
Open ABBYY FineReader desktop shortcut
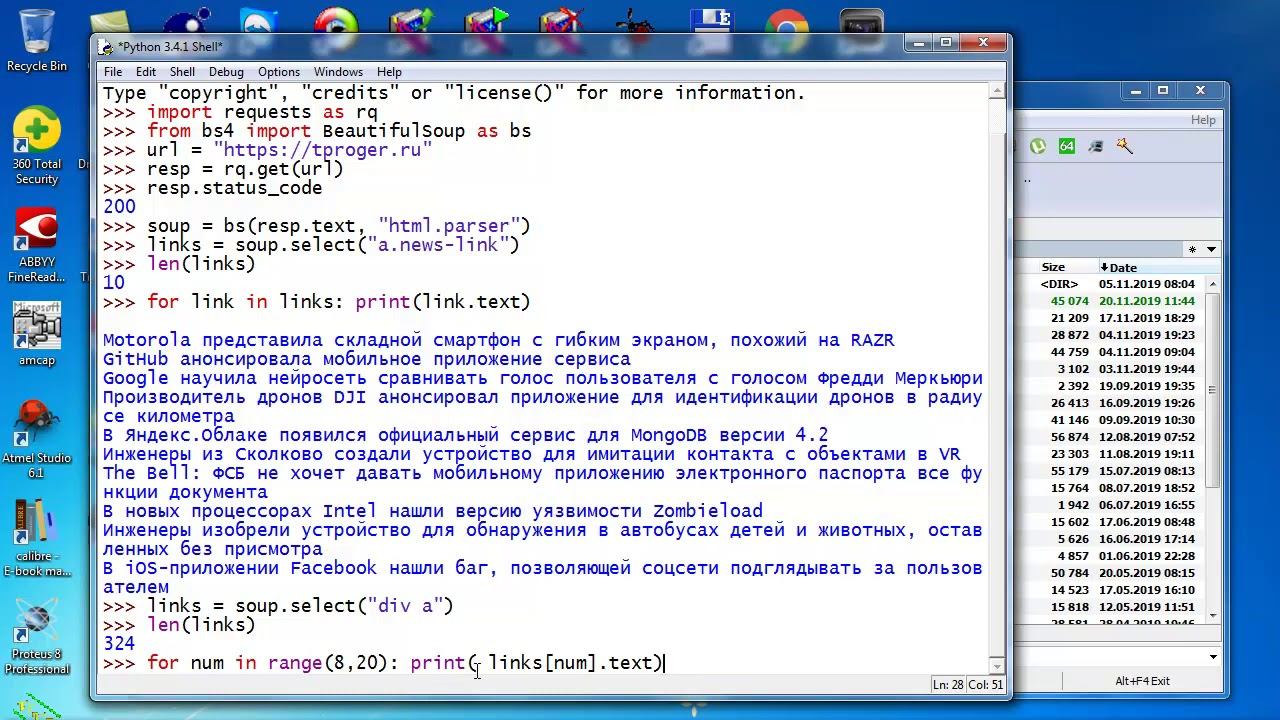[36, 245]
